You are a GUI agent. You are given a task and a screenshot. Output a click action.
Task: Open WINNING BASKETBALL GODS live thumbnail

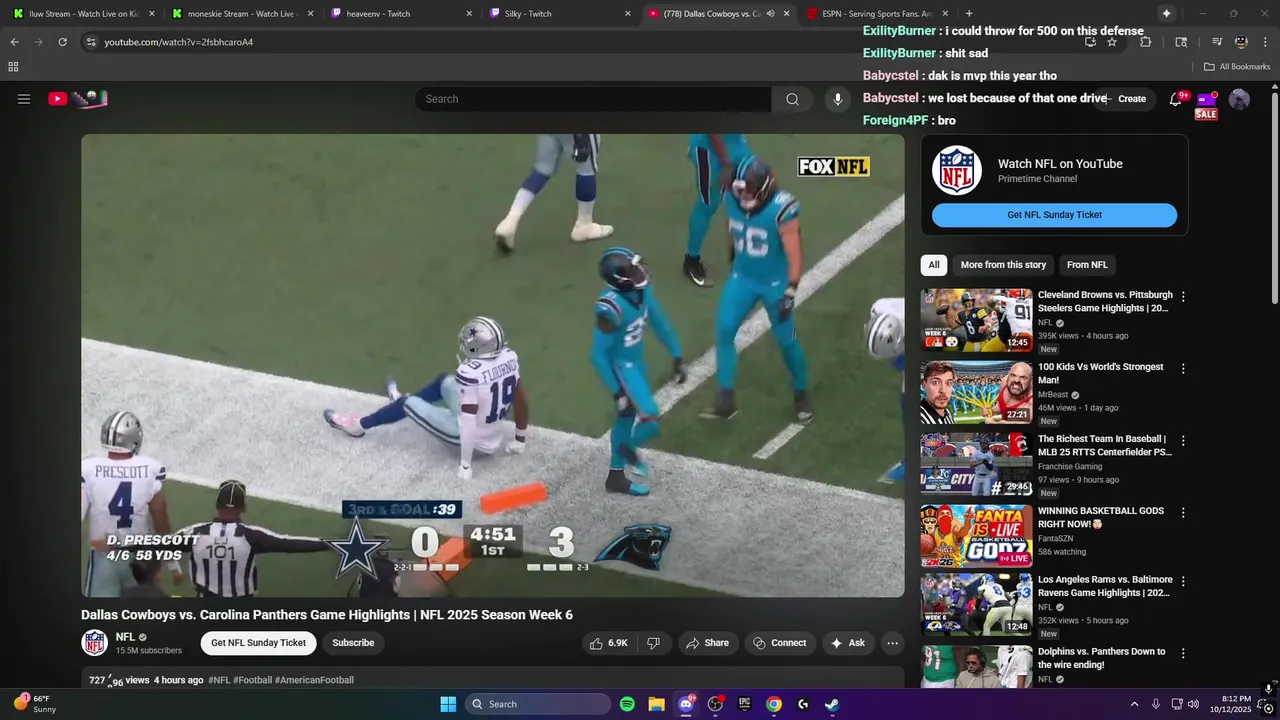976,536
